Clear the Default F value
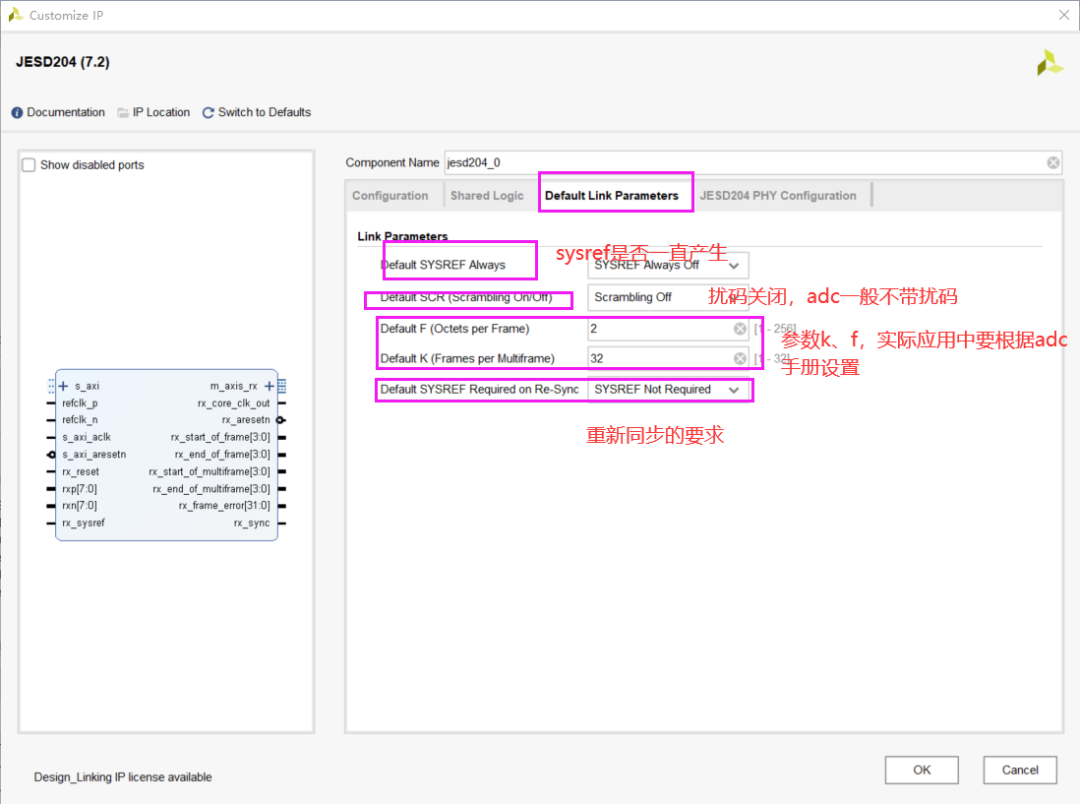1080x804 pixels. coord(740,329)
